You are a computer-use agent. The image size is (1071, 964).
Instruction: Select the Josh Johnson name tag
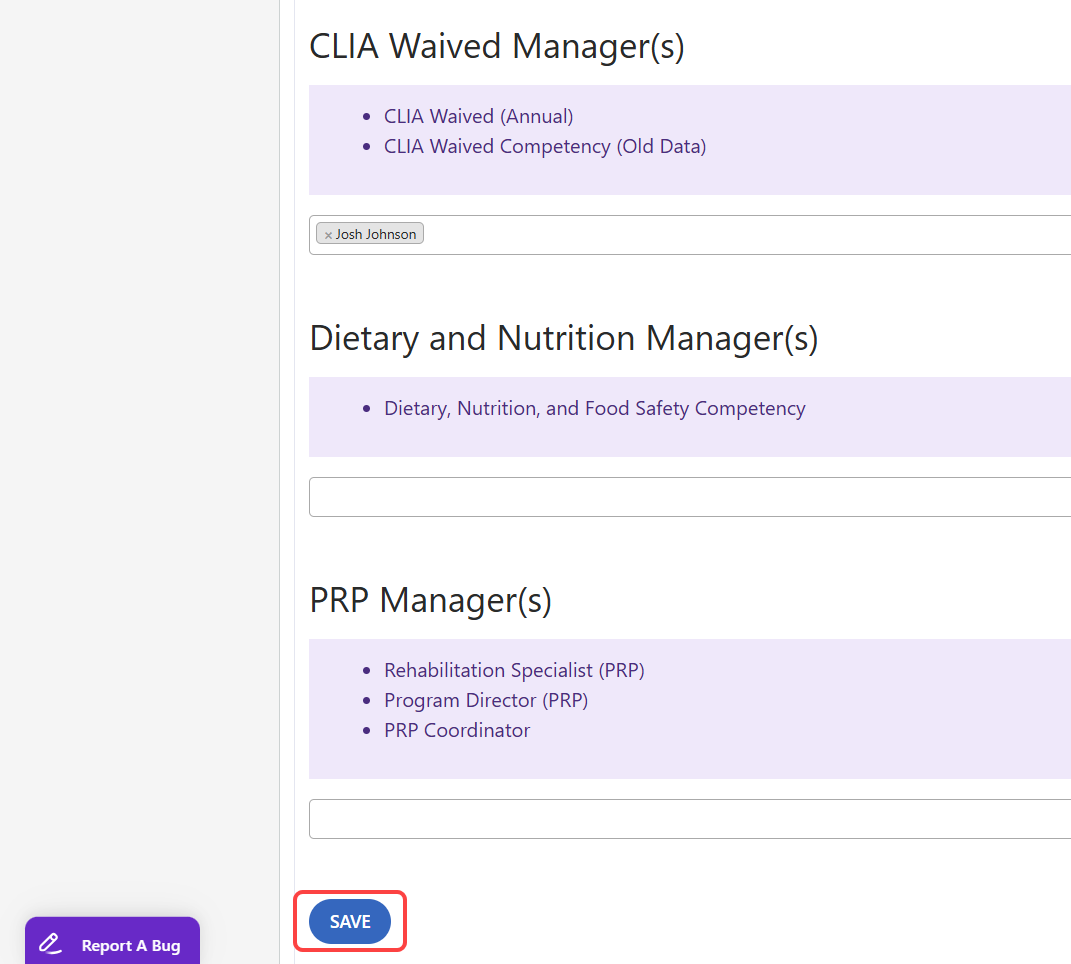pos(376,234)
